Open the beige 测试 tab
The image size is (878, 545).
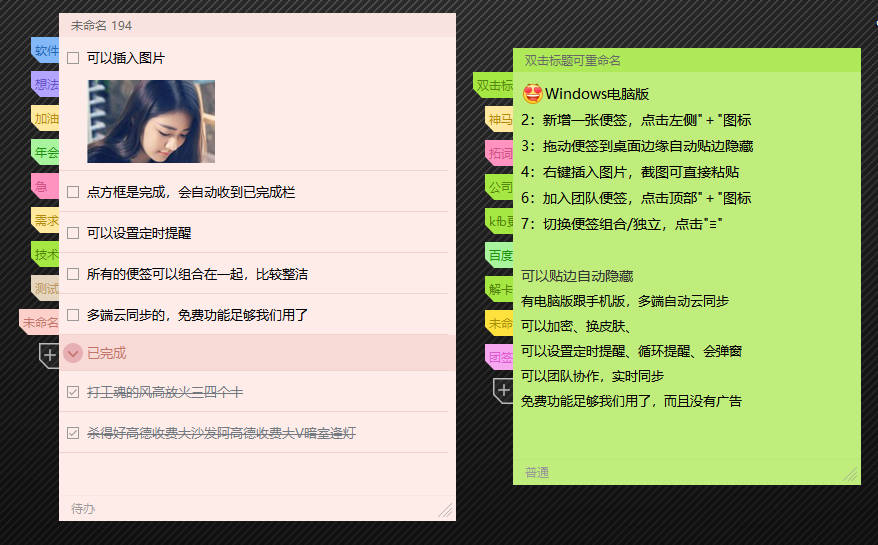tap(45, 288)
